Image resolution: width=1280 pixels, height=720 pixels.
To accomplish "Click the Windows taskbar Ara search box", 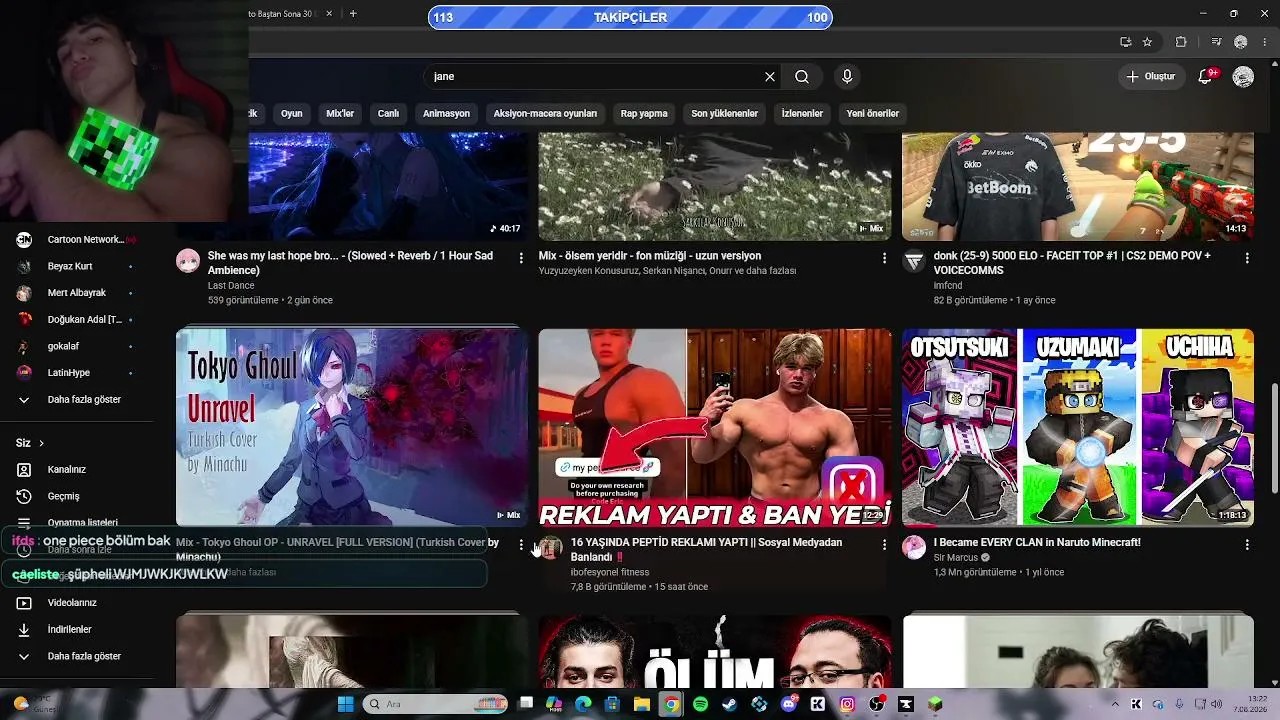I will pos(435,704).
